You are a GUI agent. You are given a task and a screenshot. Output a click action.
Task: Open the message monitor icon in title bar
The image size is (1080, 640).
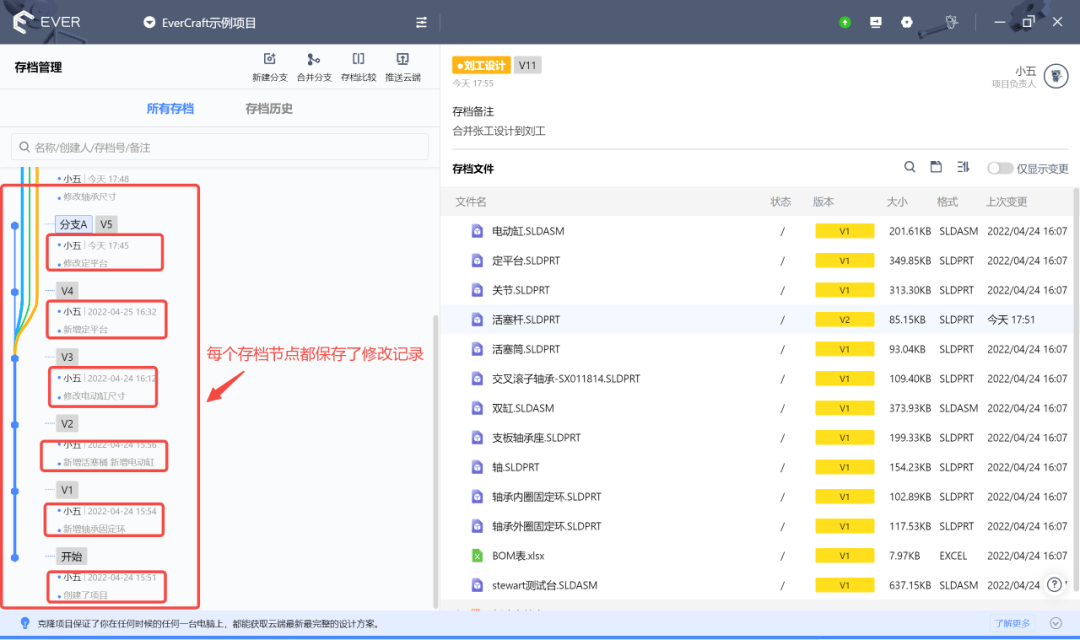875,23
